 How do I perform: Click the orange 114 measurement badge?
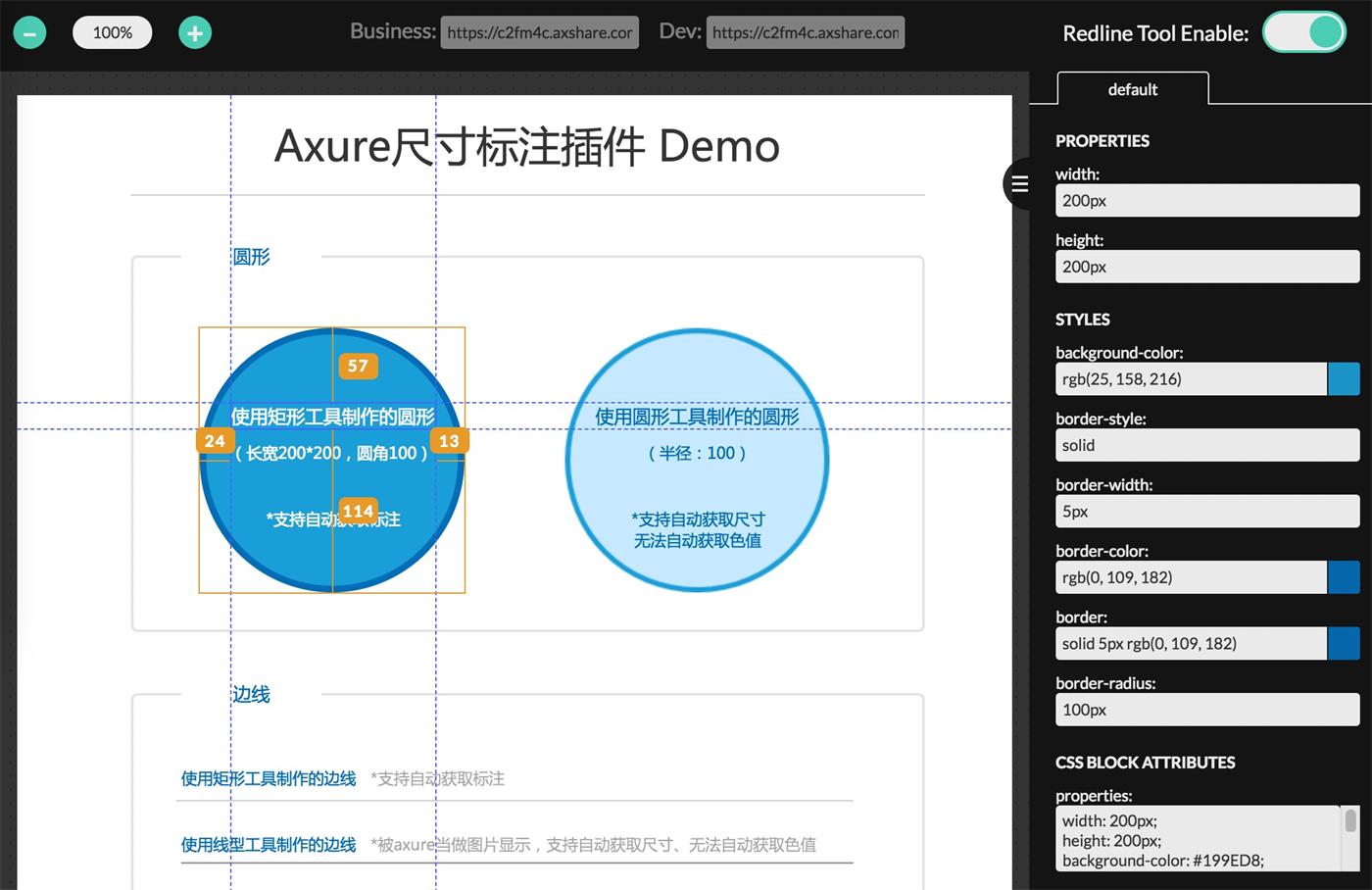357,511
